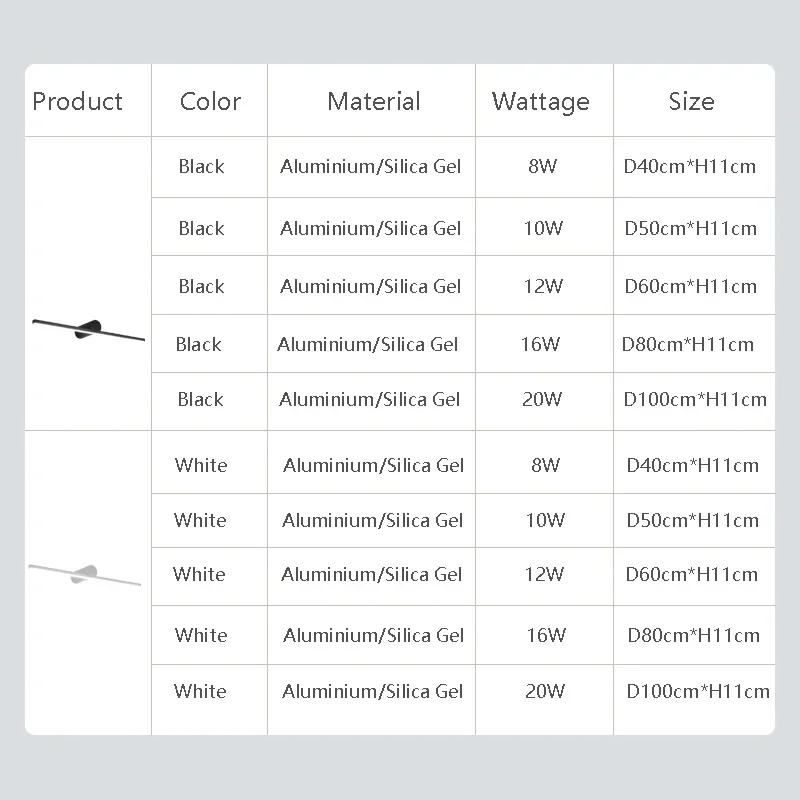Select the White D50cm*H11cm size cell
The image size is (800, 800).
click(692, 520)
